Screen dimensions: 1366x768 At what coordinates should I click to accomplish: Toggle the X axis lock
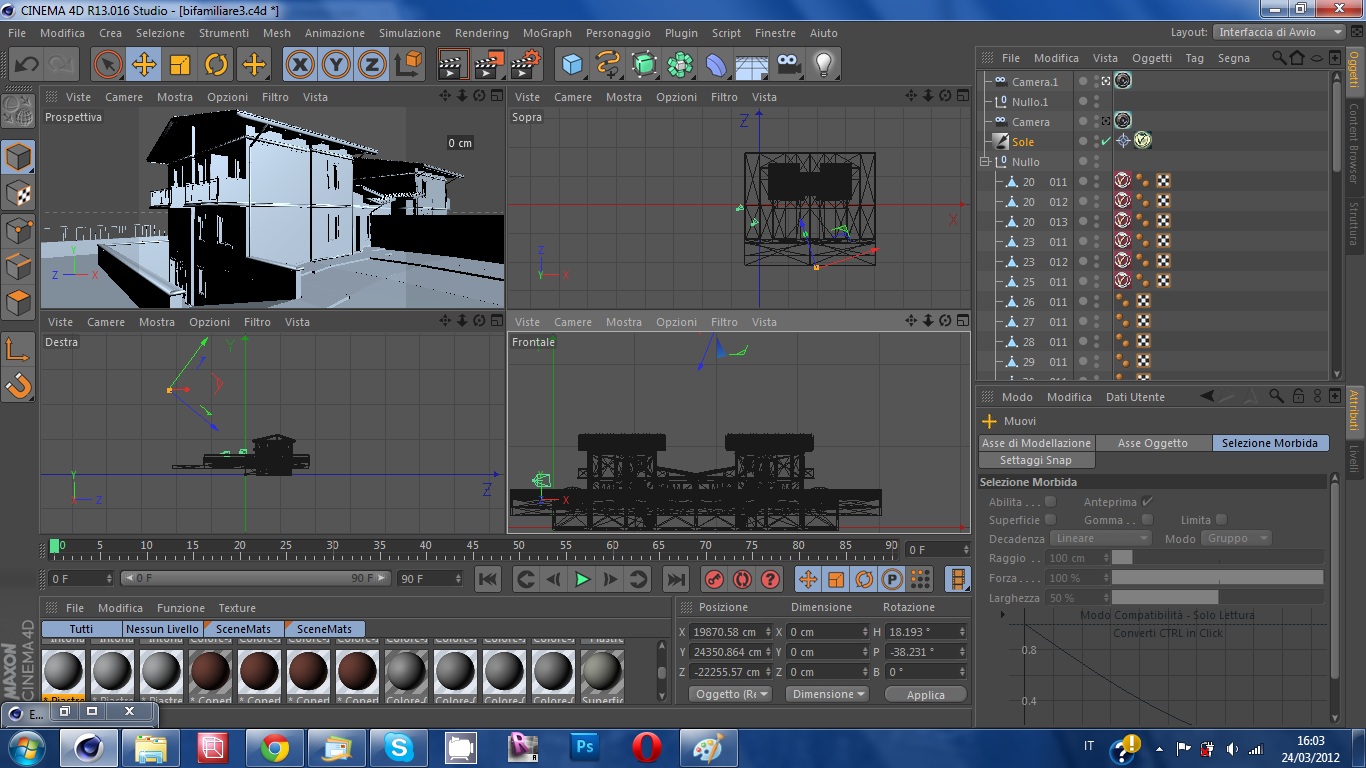(299, 65)
